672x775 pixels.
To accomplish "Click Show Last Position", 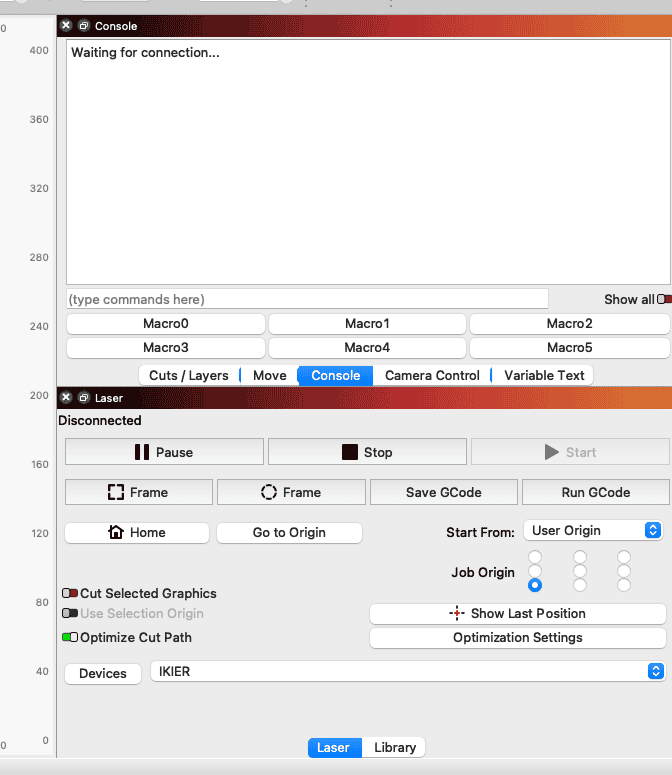I will pos(517,613).
